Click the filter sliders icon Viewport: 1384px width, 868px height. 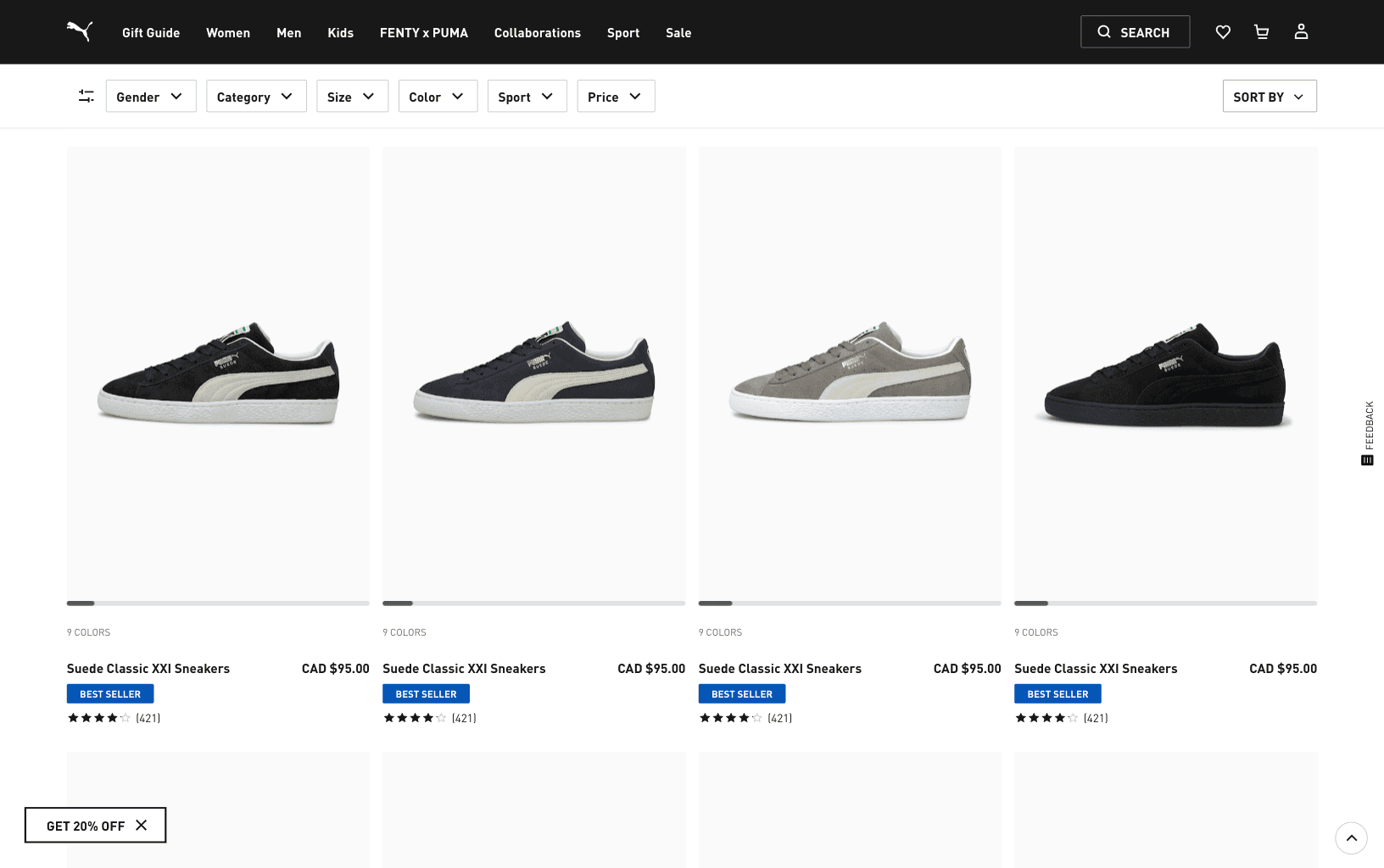tap(86, 97)
